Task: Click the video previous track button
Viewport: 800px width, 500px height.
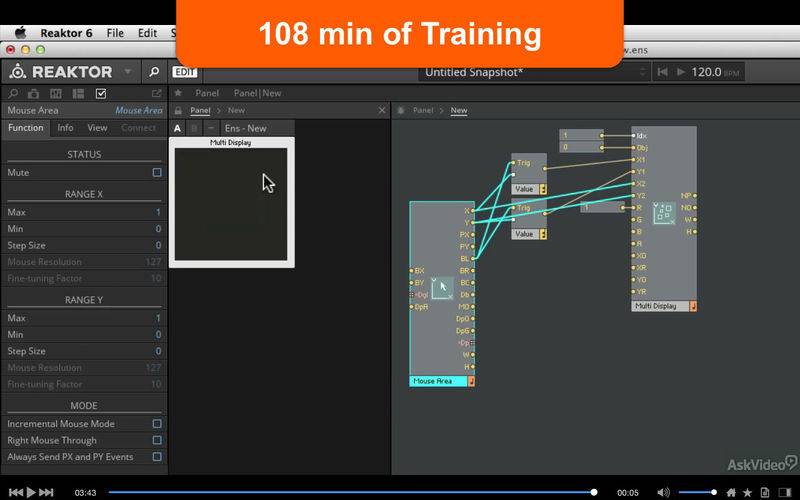Action: tap(15, 492)
